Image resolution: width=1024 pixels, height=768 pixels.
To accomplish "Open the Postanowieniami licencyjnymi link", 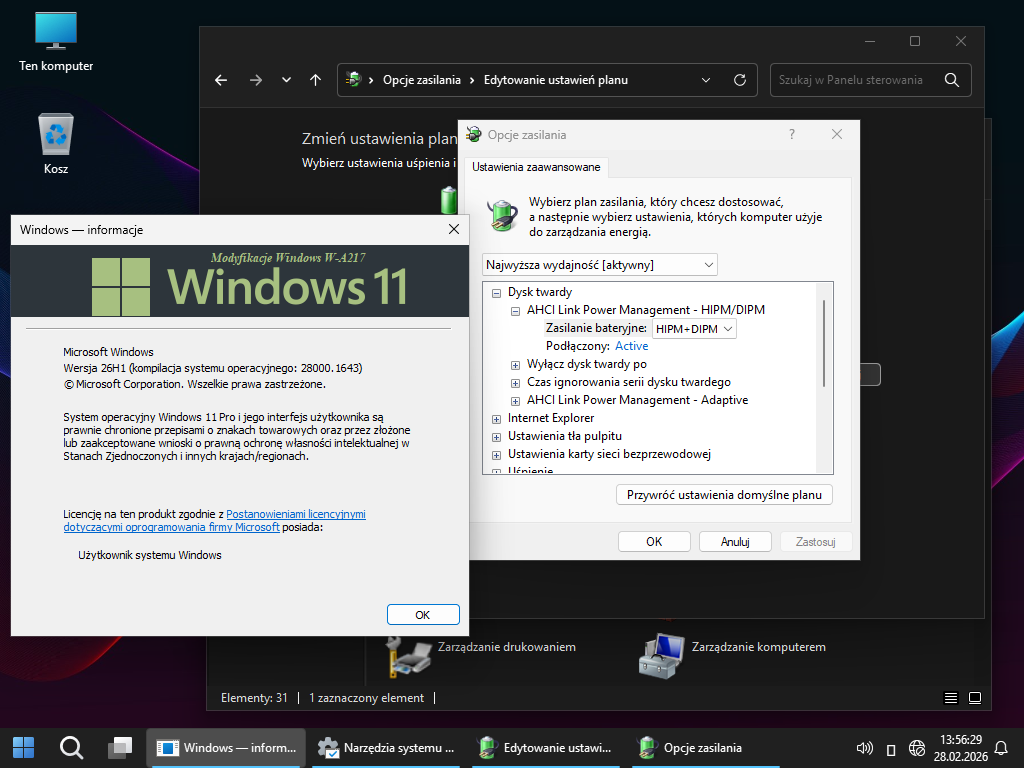I will click(x=296, y=513).
